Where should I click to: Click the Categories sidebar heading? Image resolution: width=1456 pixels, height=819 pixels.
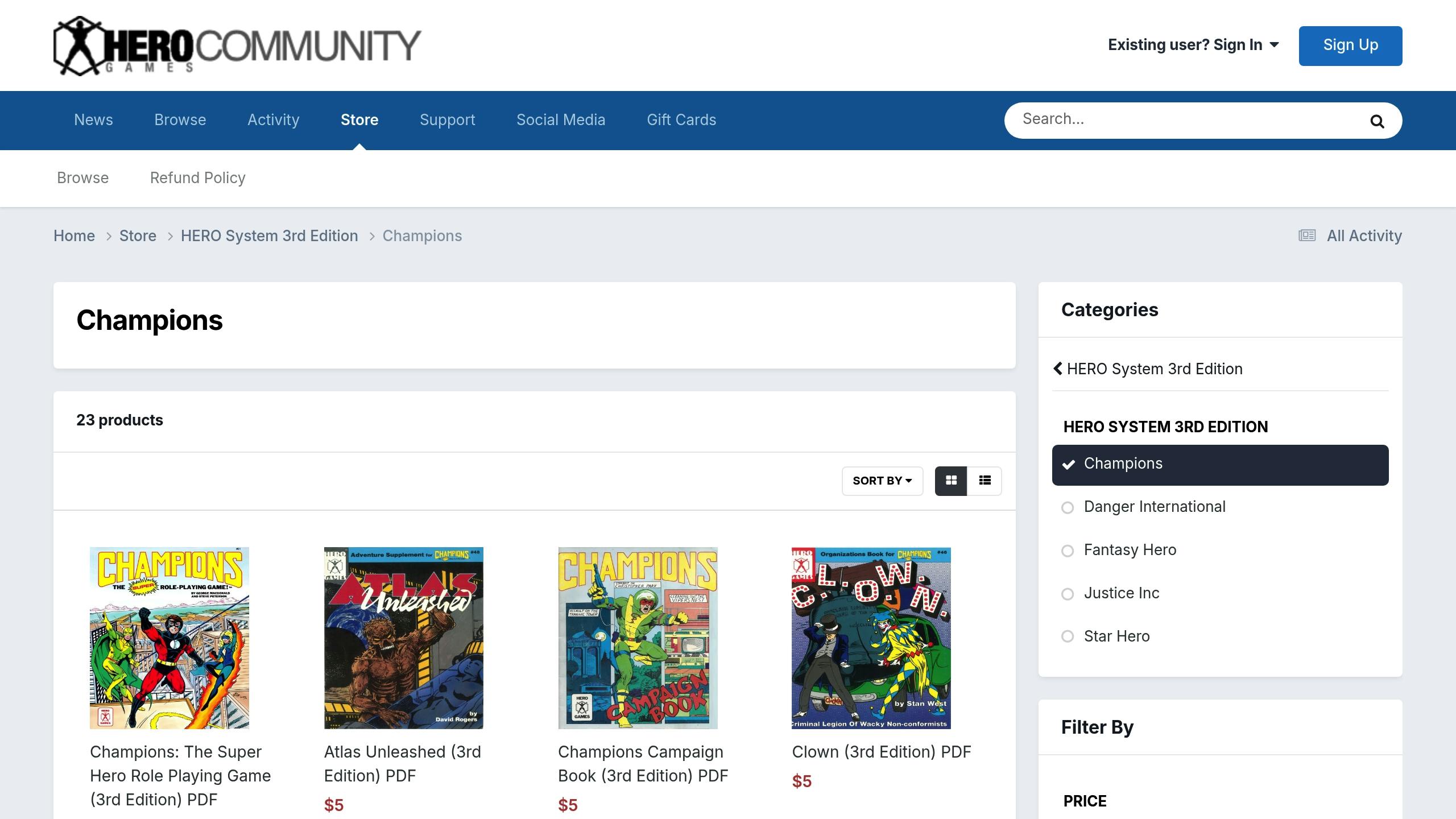(x=1110, y=310)
